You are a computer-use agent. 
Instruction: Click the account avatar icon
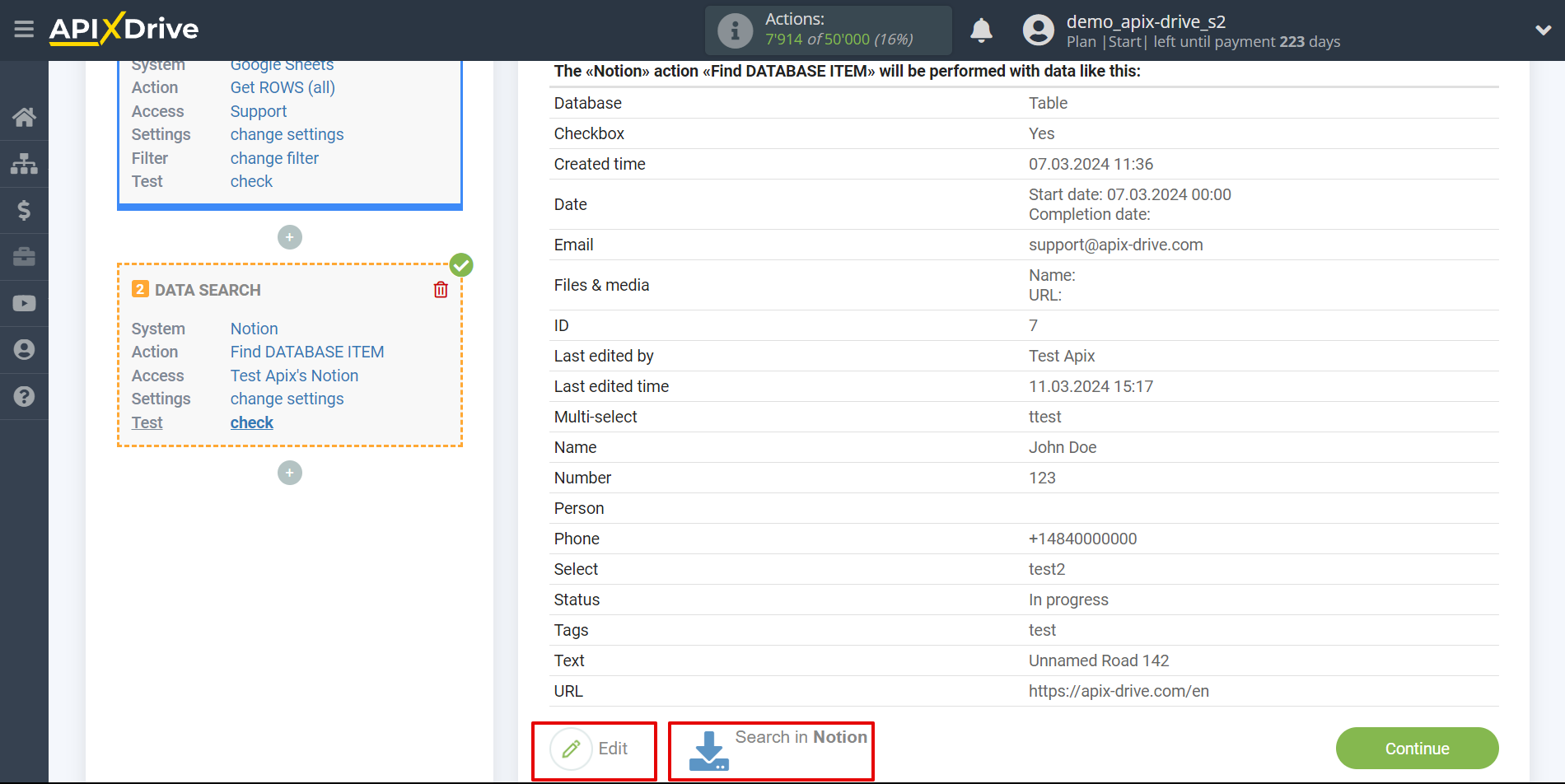pyautogui.click(x=1038, y=30)
